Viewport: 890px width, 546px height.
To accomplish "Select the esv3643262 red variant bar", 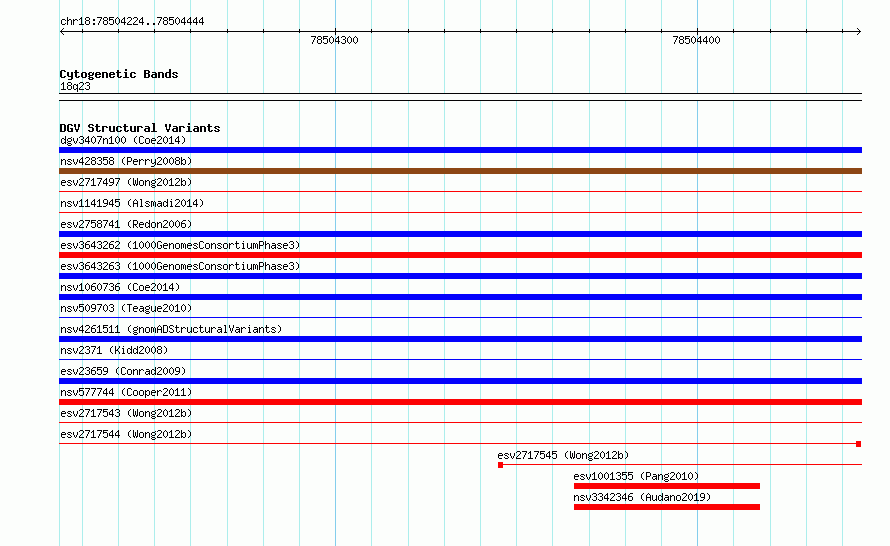I will 460,255.
